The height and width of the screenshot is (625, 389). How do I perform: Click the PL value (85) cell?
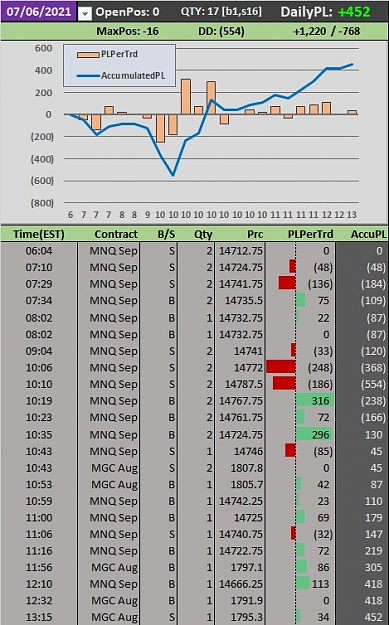(x=323, y=451)
